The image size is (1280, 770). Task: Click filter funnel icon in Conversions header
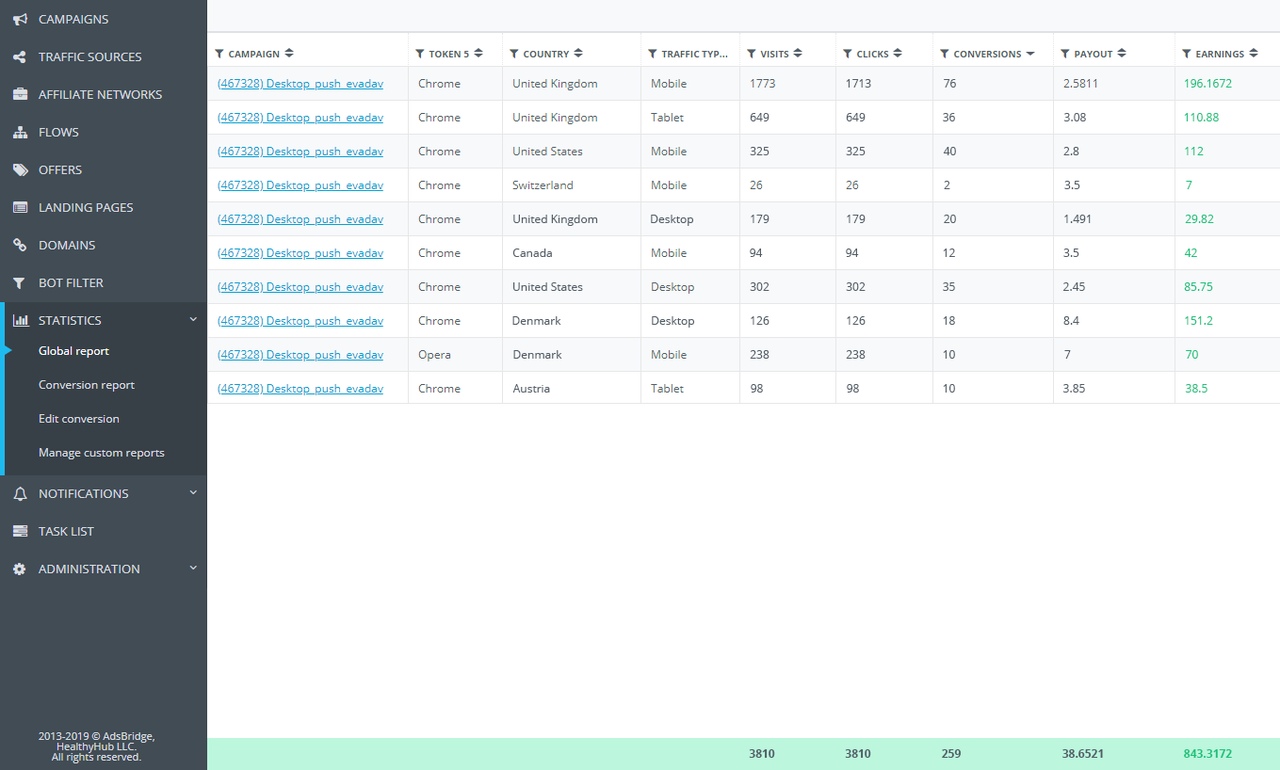tap(945, 54)
